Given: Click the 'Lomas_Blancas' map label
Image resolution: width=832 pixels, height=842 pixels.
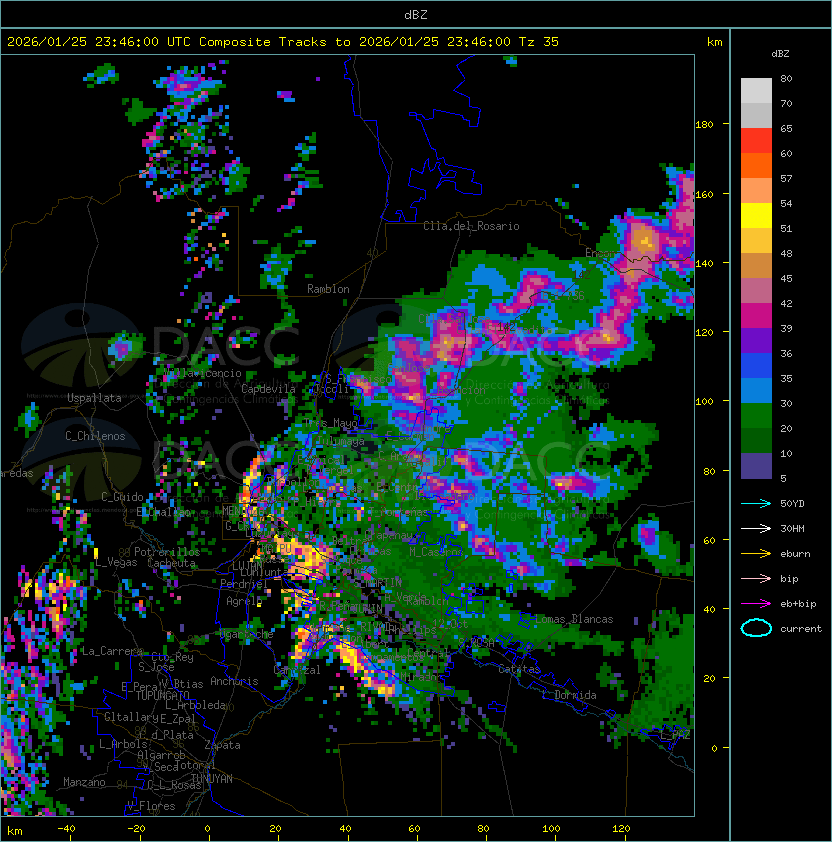Looking at the screenshot, I should point(574,619).
